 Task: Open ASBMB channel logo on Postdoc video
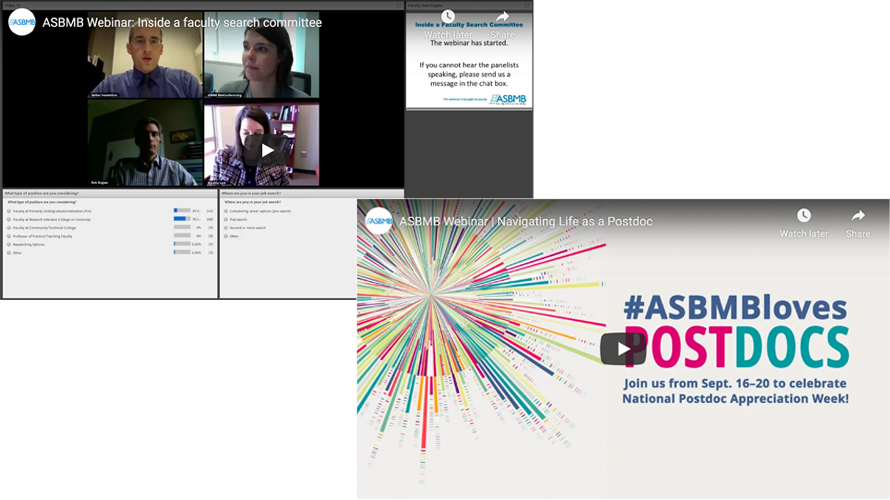[379, 221]
